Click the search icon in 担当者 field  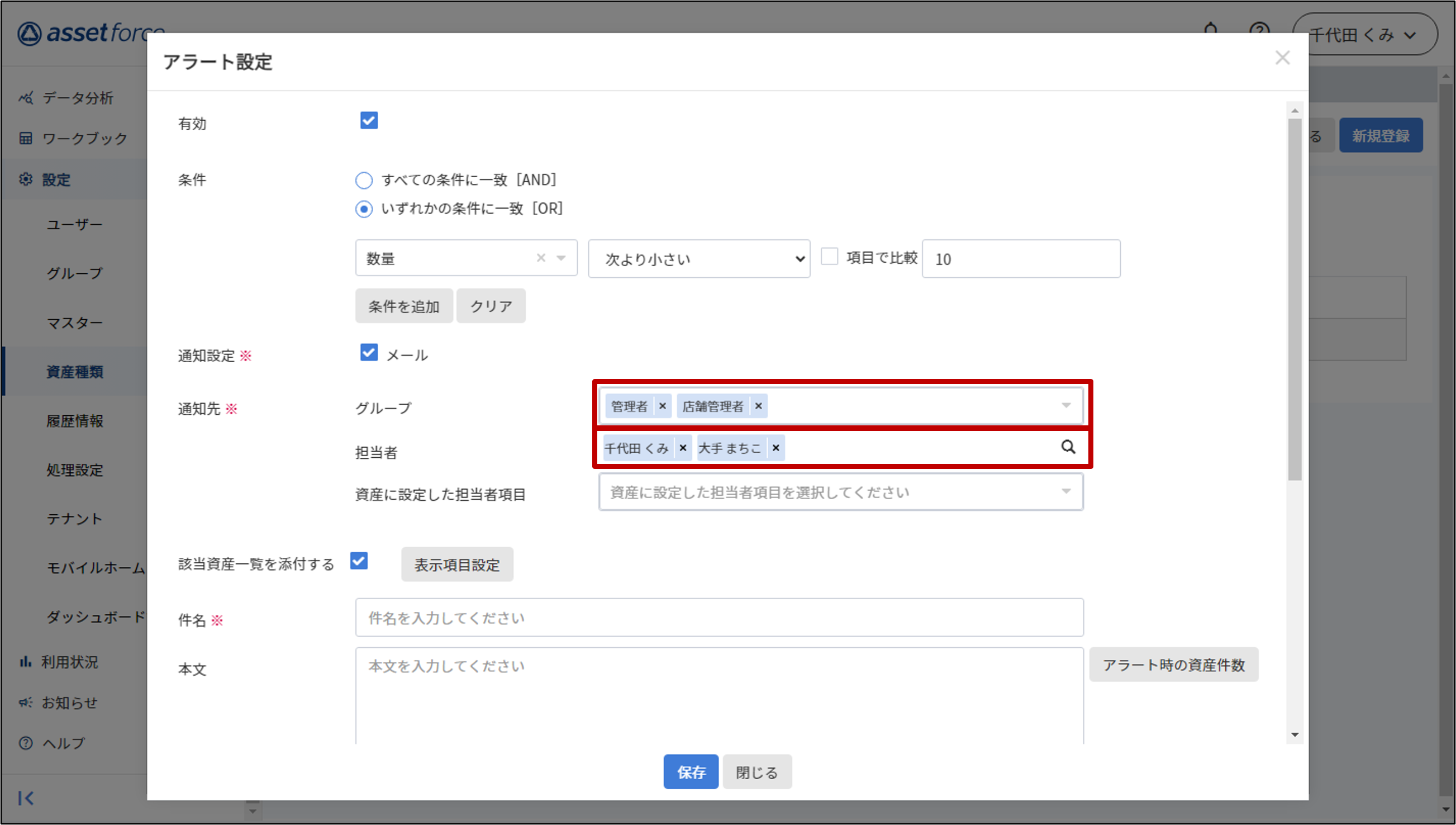point(1068,447)
